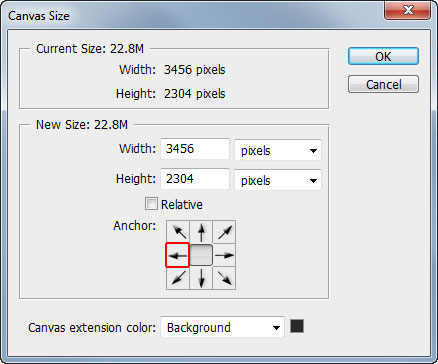This screenshot has height=364, width=438.
Task: Click the Canvas Size title text
Action: coord(39,16)
